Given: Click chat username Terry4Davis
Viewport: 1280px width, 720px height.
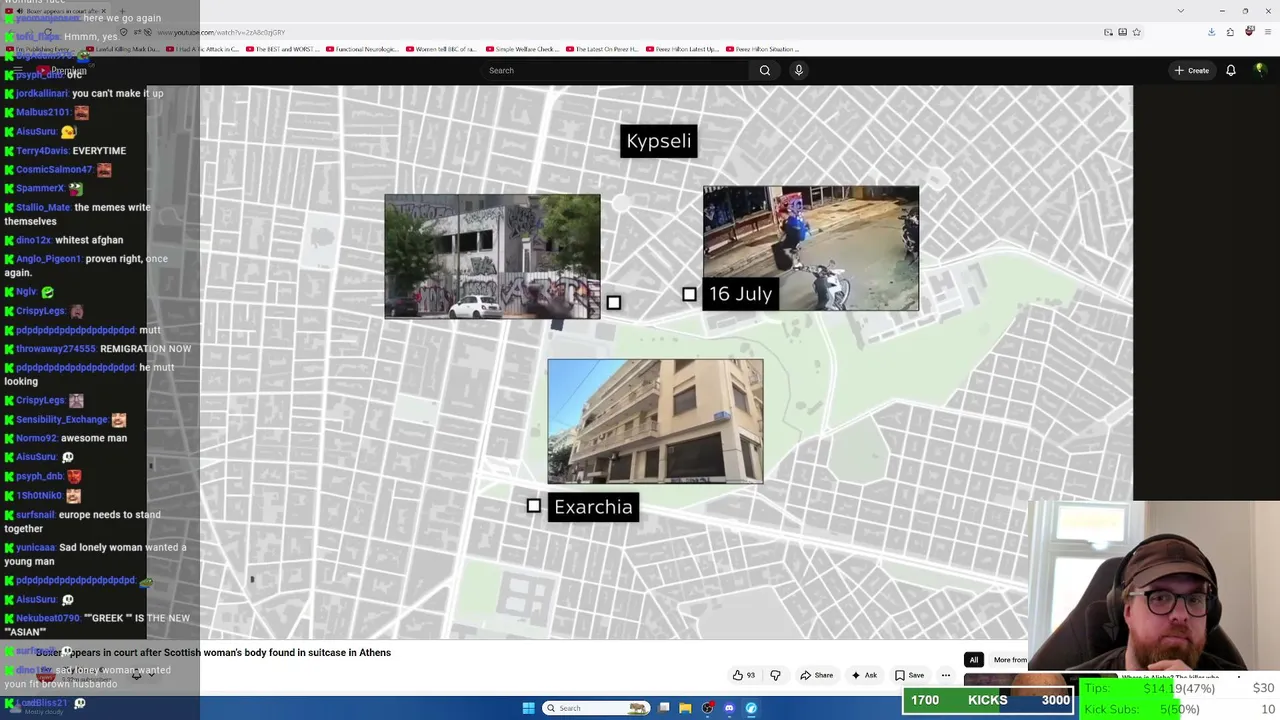Looking at the screenshot, I should [42, 151].
